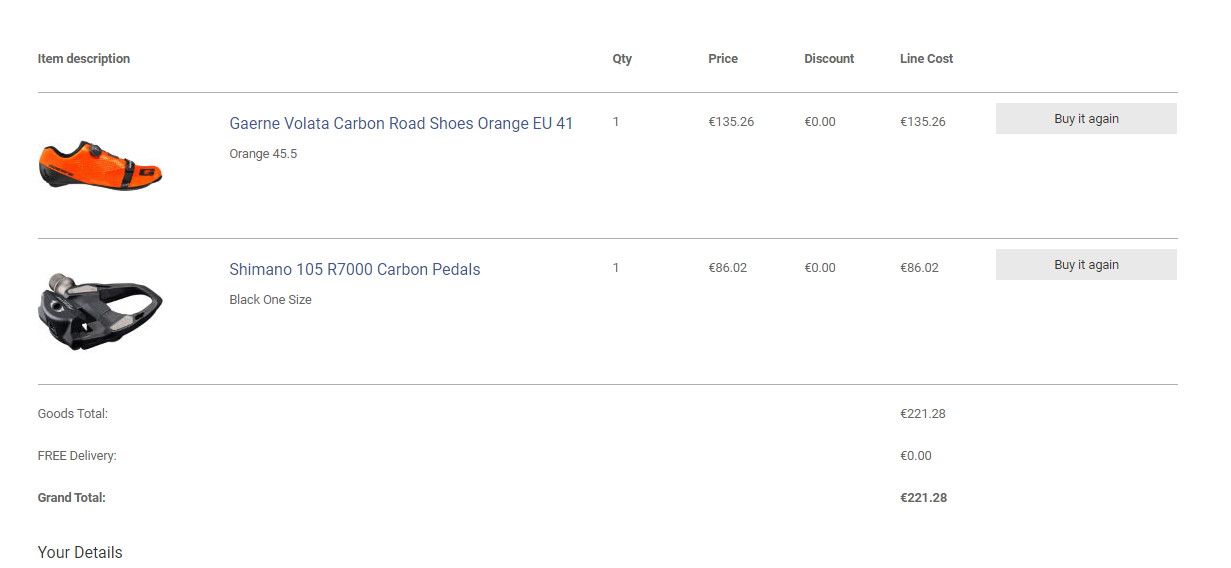Click the Qty column header
This screenshot has height=568, width=1231.
622,59
